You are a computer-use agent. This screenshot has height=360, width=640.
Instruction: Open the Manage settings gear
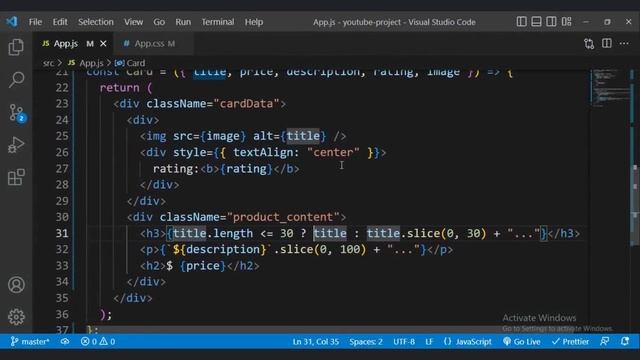16,317
